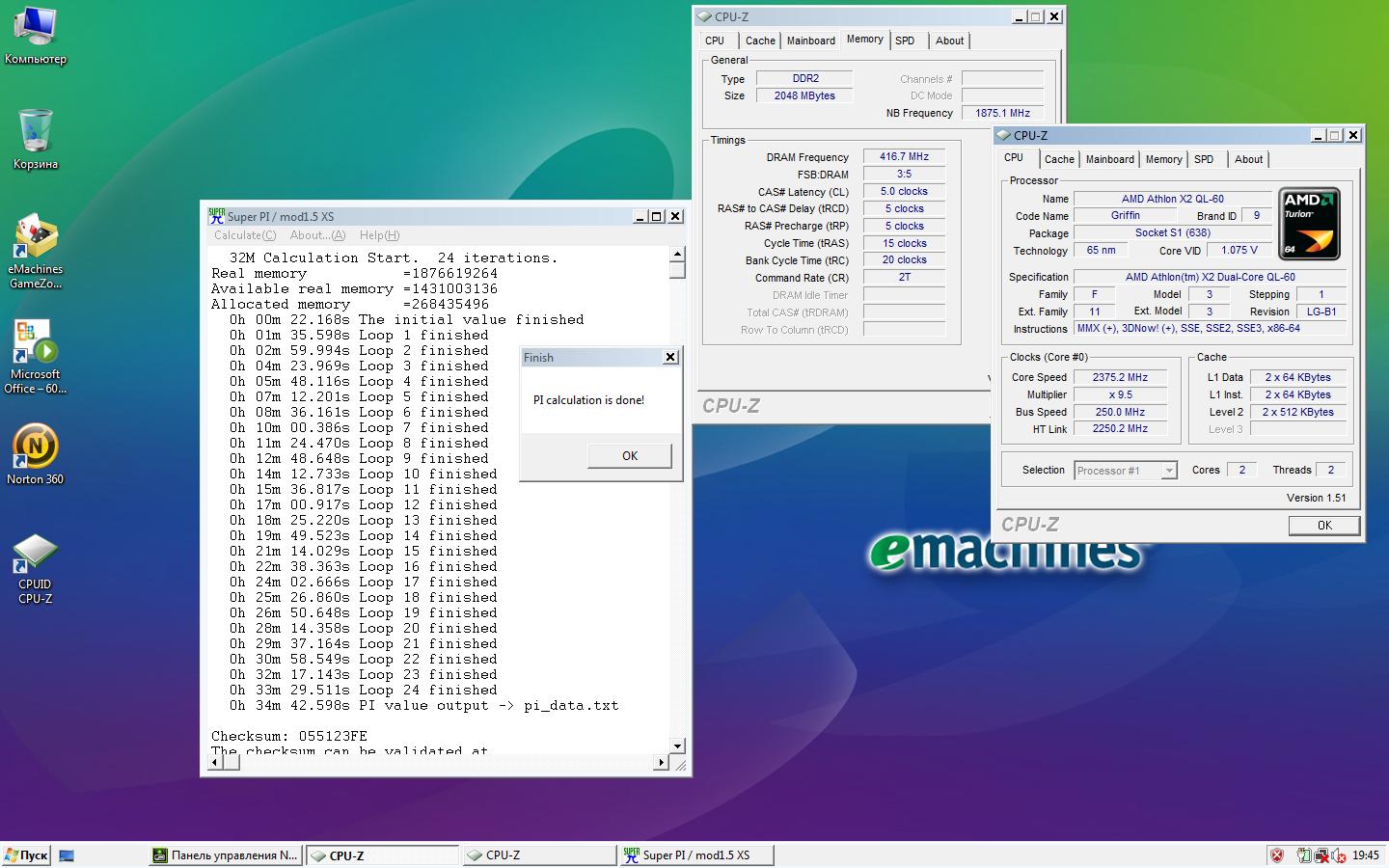
Task: Click the Size 2048 MBytes field
Action: [x=804, y=95]
